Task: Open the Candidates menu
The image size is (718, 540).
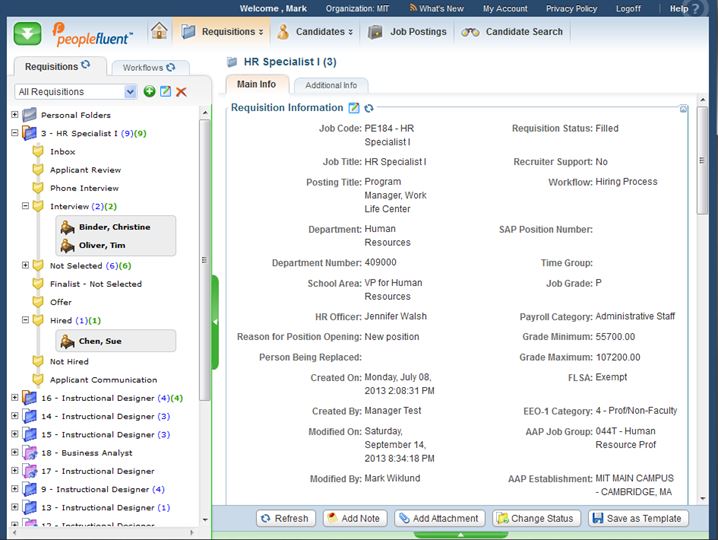Action: click(x=316, y=32)
